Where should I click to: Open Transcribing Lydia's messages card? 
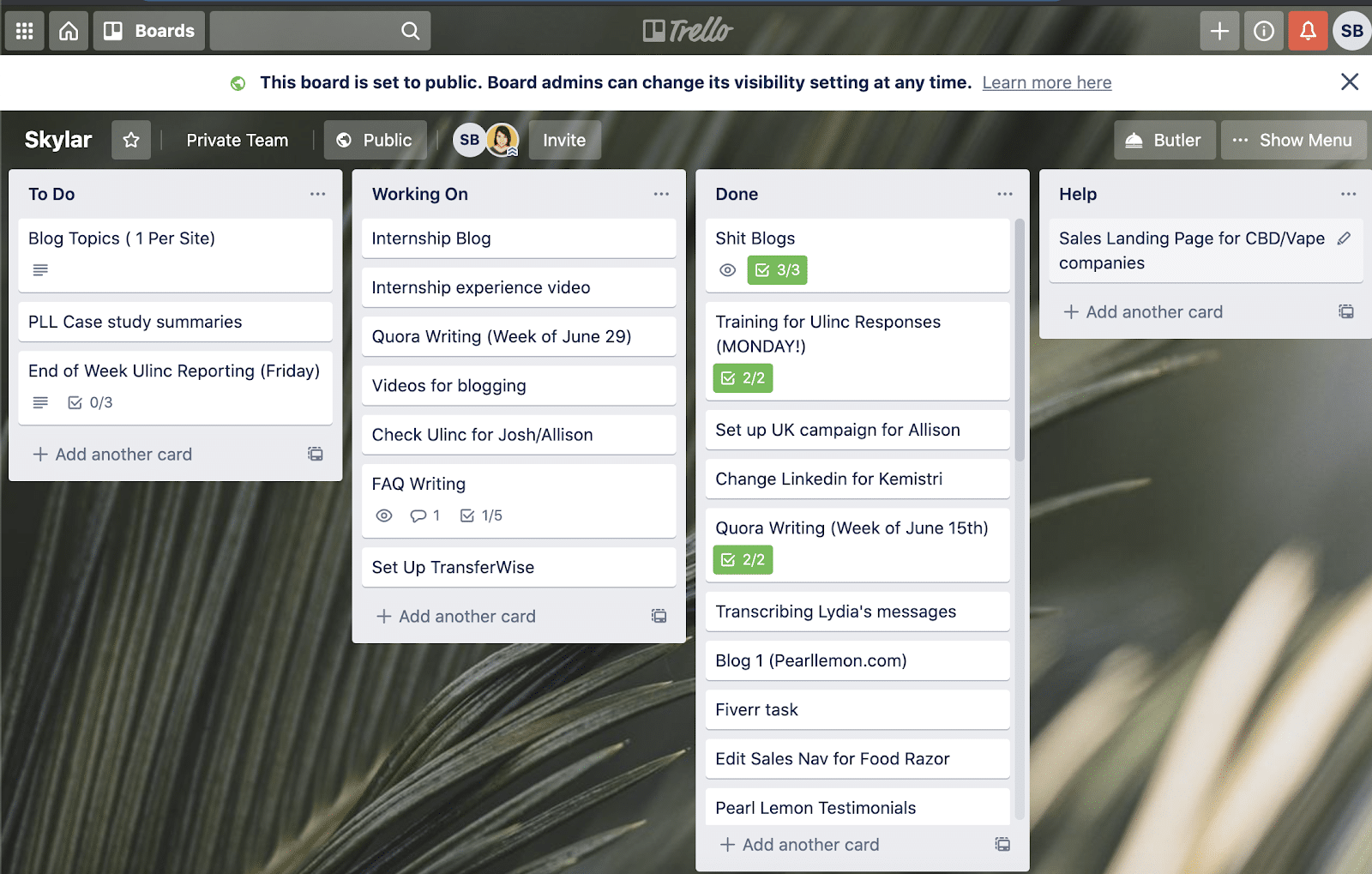coord(857,612)
